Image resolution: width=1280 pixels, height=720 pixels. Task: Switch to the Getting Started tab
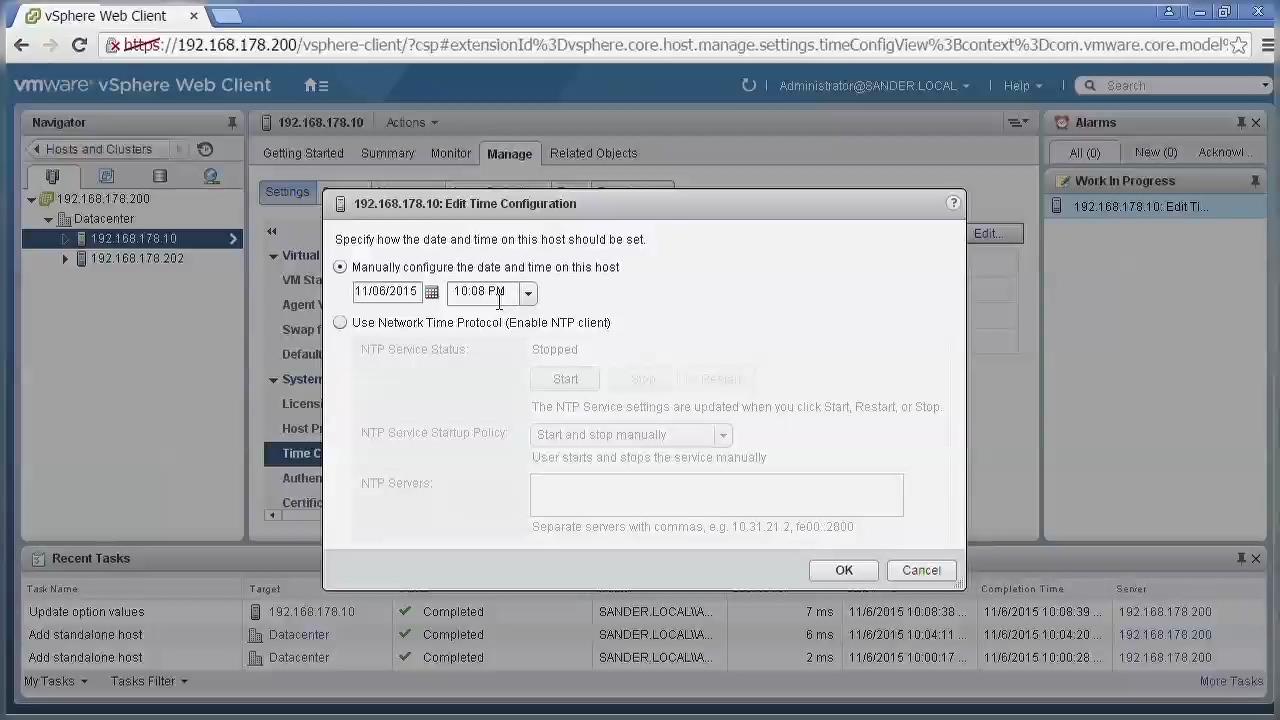click(x=303, y=153)
